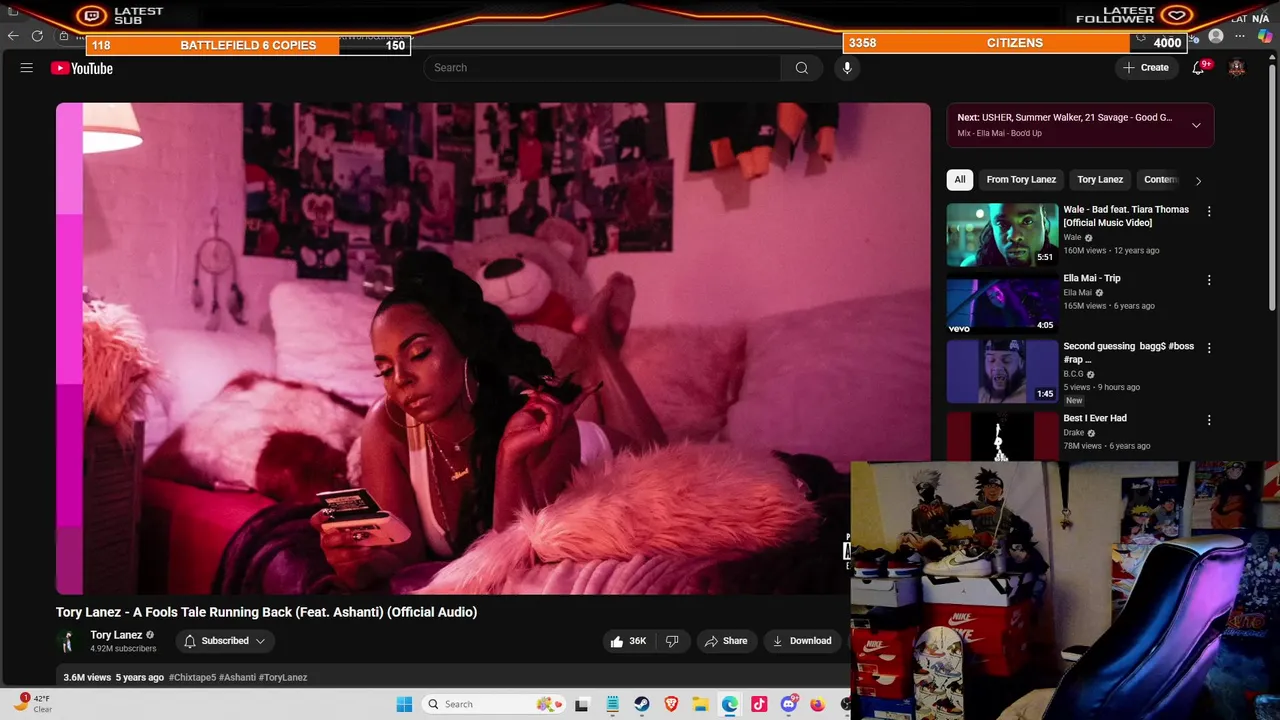Expand the Next up mix queue
1280x720 pixels.
click(1196, 125)
